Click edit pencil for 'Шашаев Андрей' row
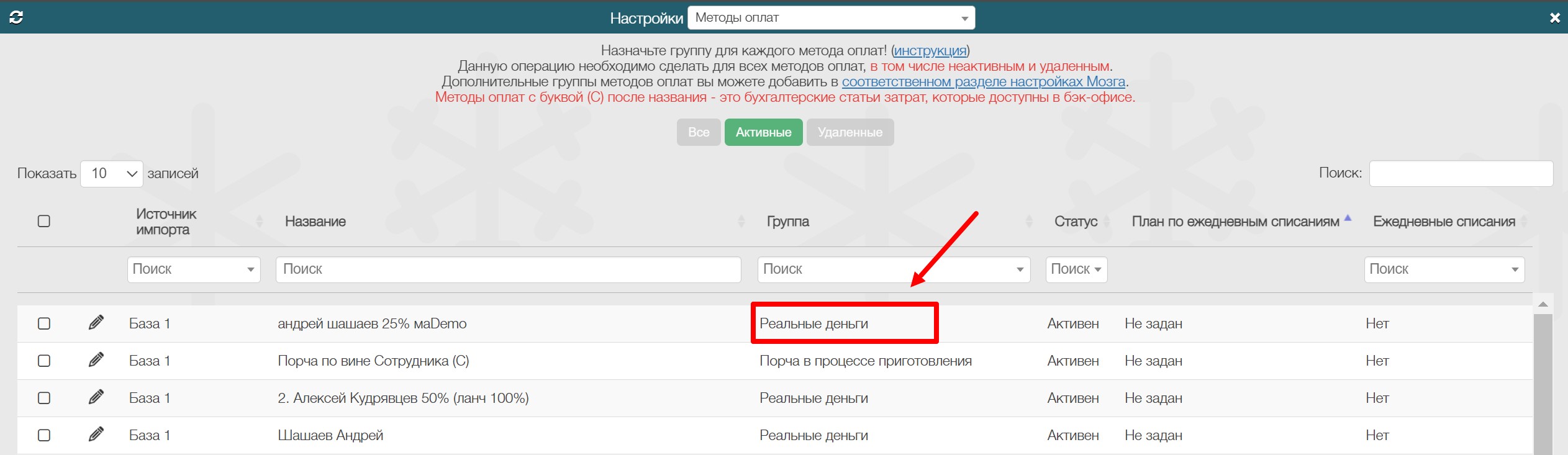This screenshot has width=1568, height=455. [96, 435]
